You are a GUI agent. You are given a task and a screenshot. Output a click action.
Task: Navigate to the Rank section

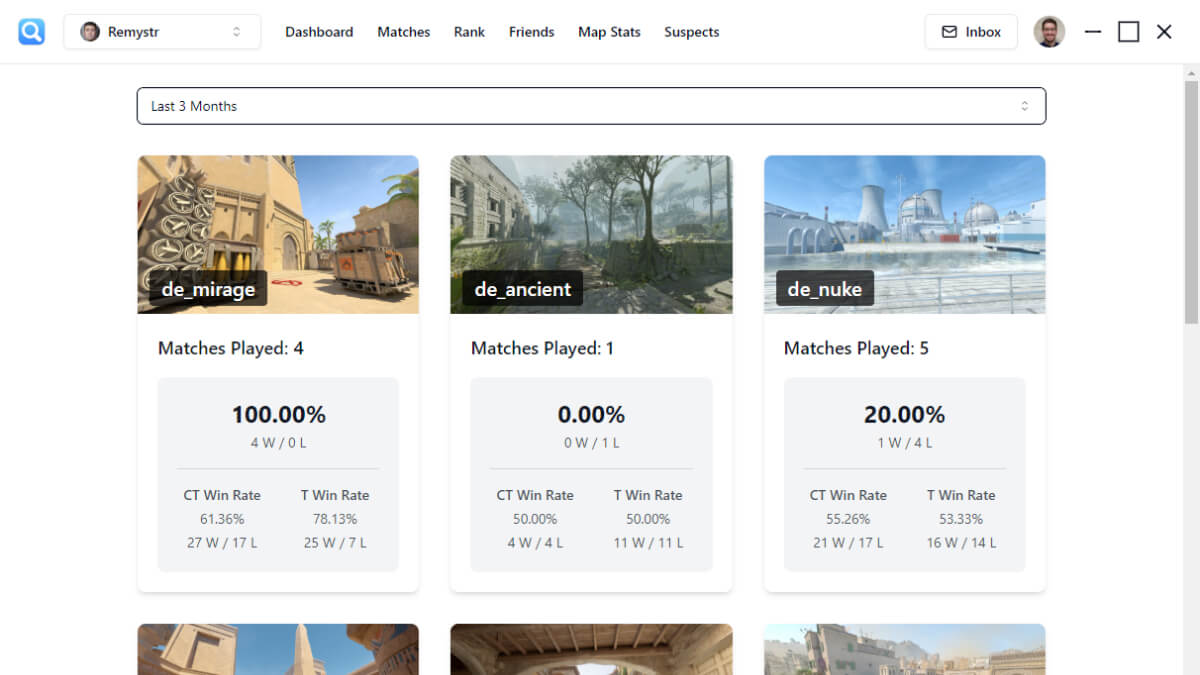pos(469,32)
